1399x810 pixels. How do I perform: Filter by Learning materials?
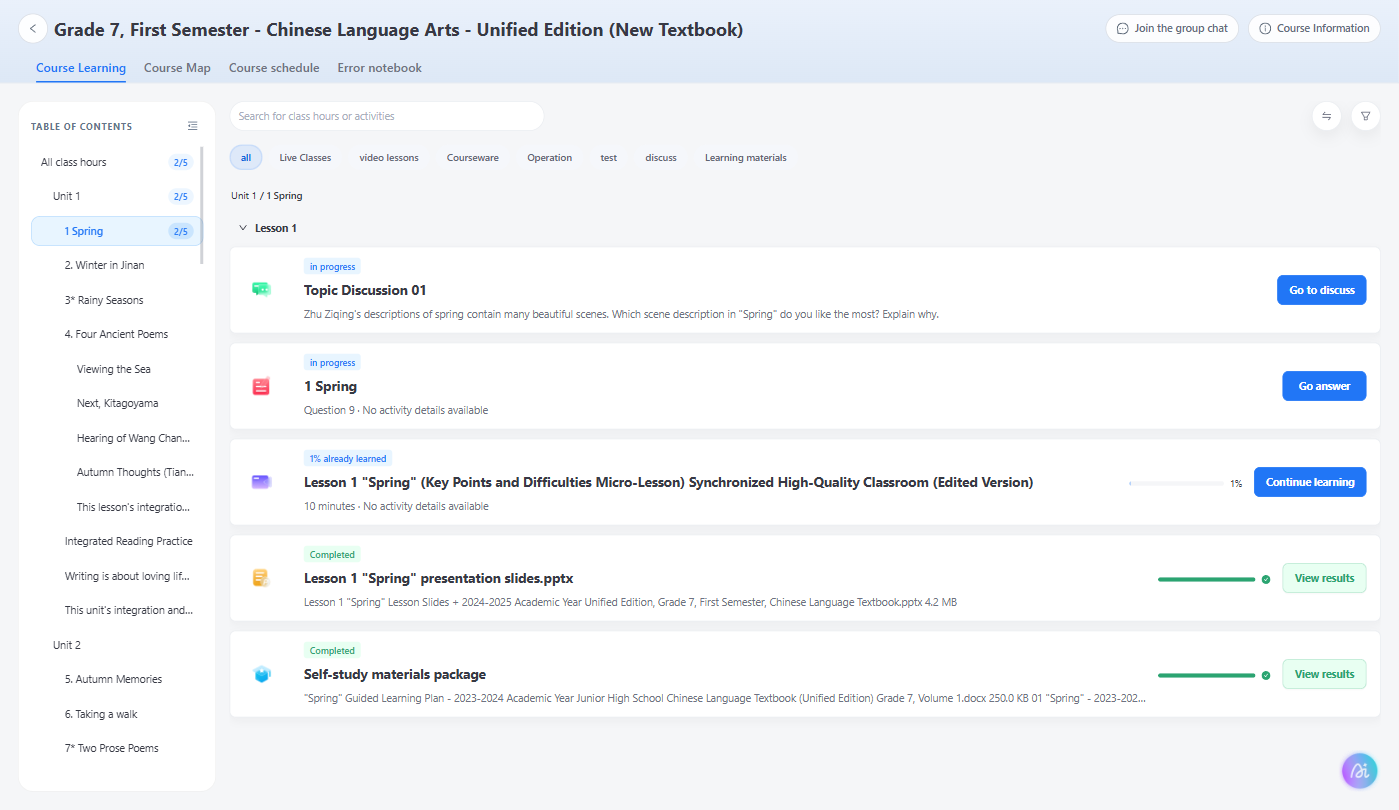click(746, 158)
